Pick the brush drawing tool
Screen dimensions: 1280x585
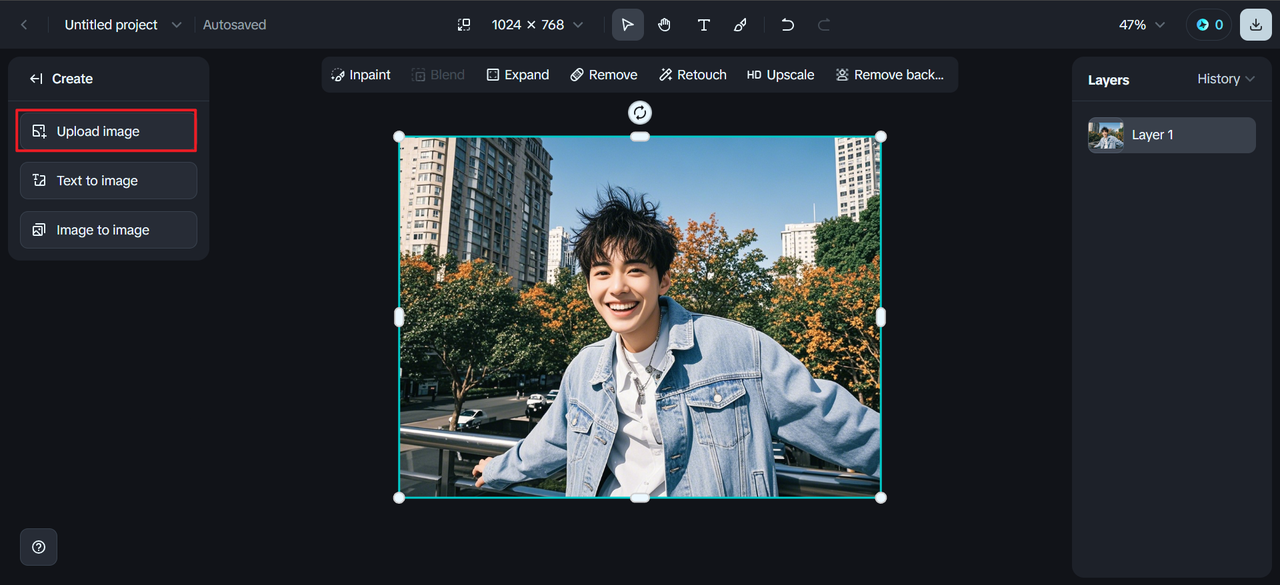coord(740,25)
